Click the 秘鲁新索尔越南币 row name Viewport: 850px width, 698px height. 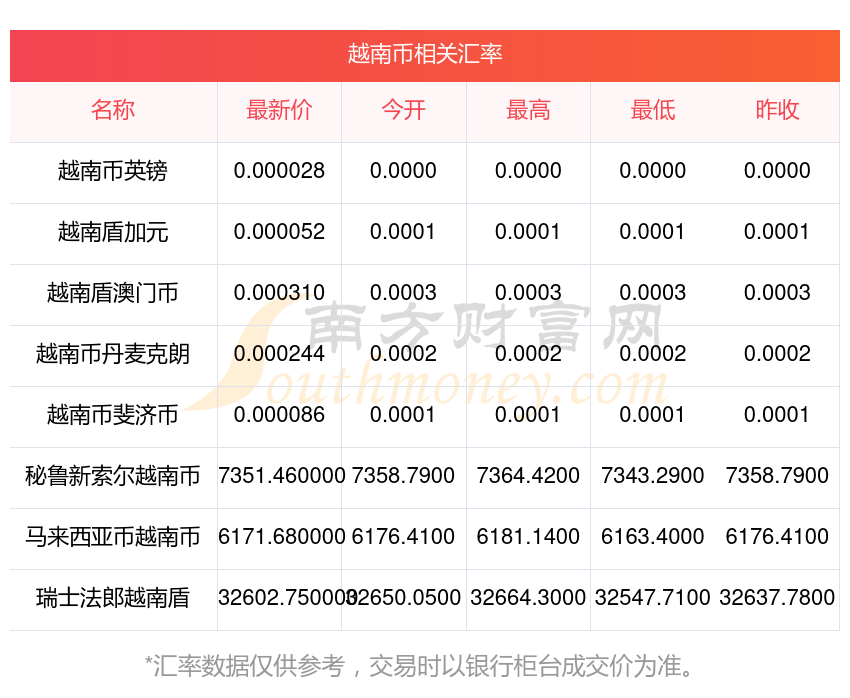(x=113, y=476)
